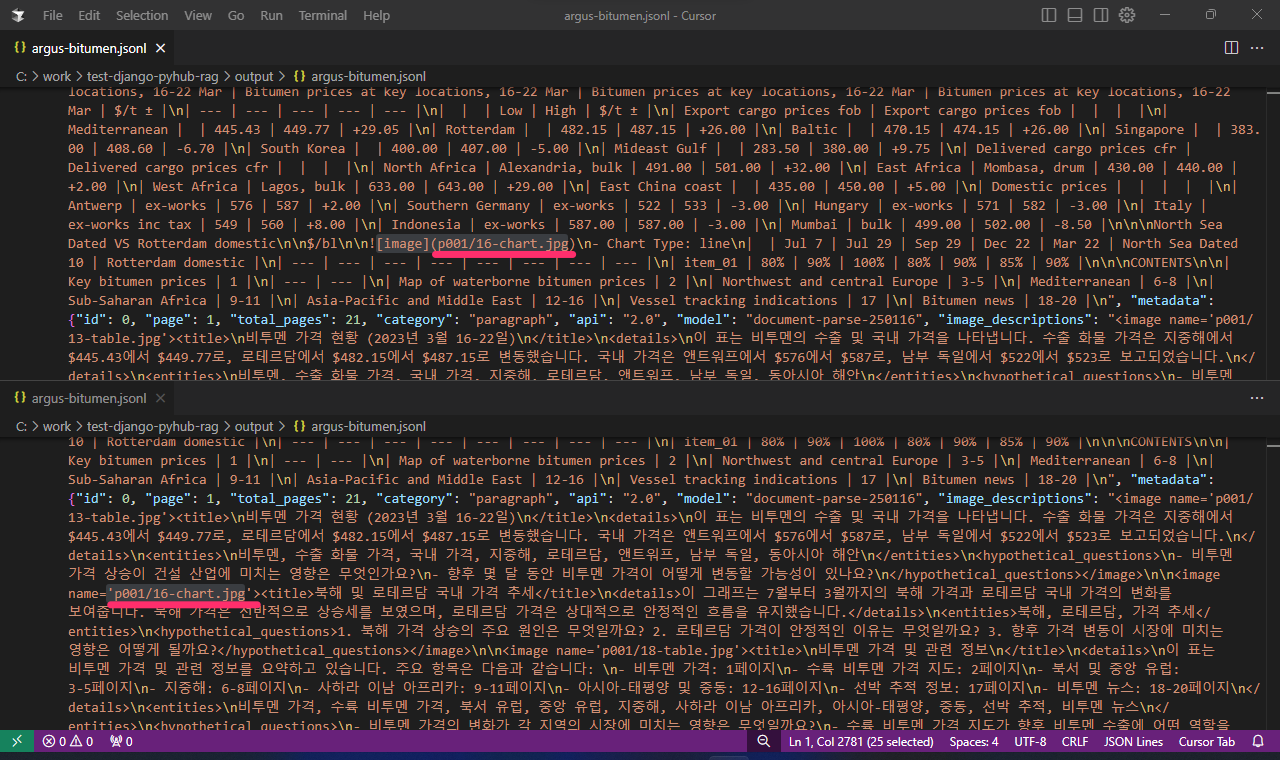Image resolution: width=1280 pixels, height=760 pixels.
Task: Click the Cursor app icon in title bar
Action: click(18, 16)
